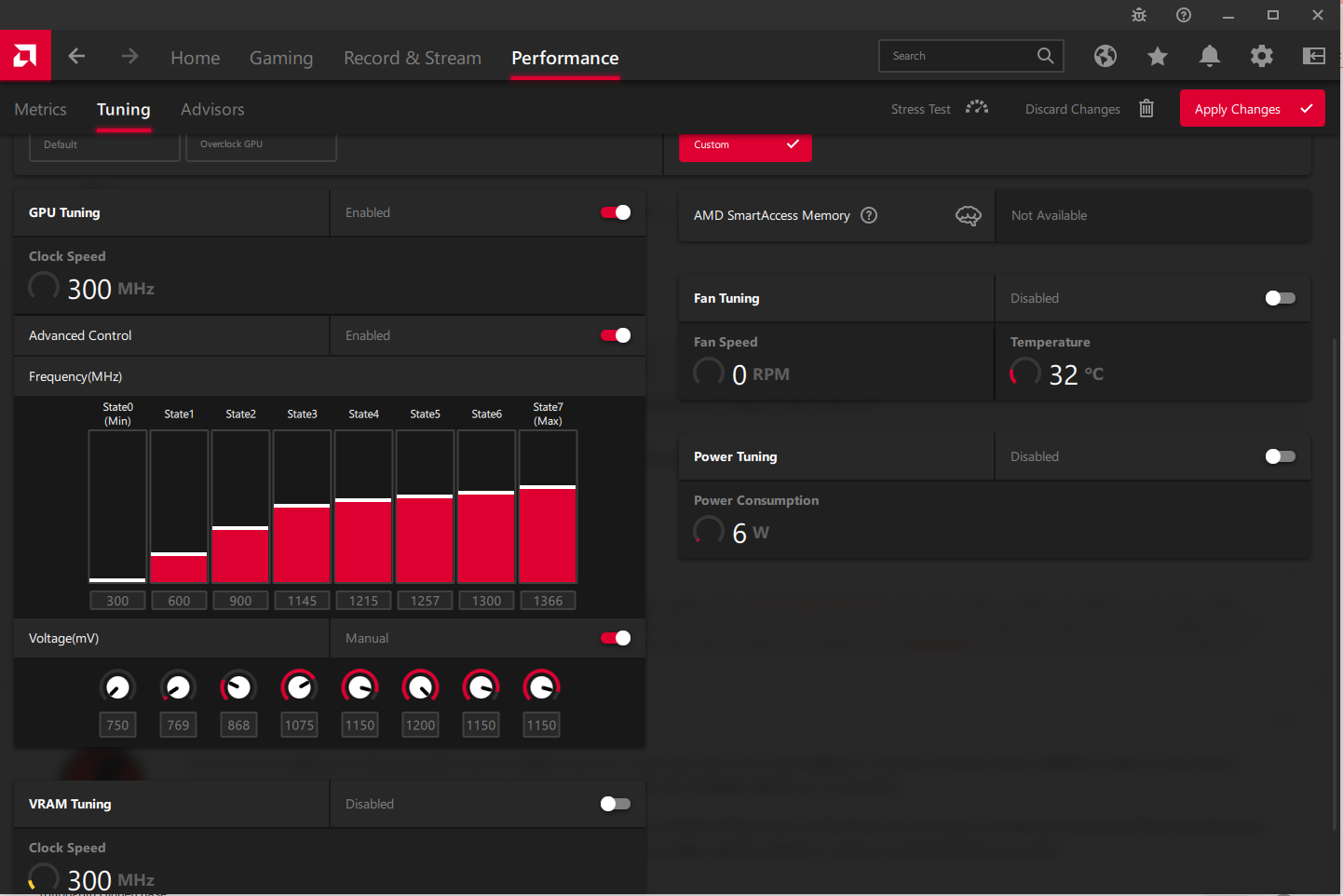Toggle the sidebar panel icon
1343x896 pixels.
[x=1314, y=56]
